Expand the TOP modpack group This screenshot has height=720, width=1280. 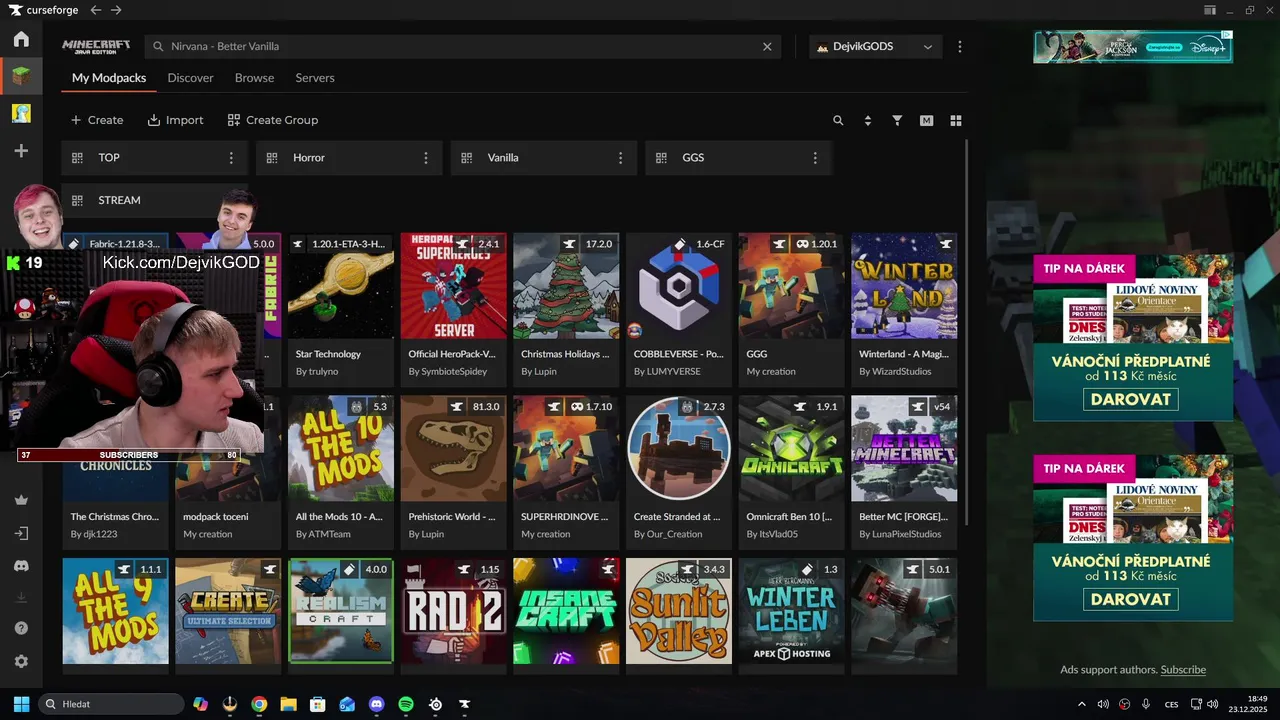(x=154, y=158)
